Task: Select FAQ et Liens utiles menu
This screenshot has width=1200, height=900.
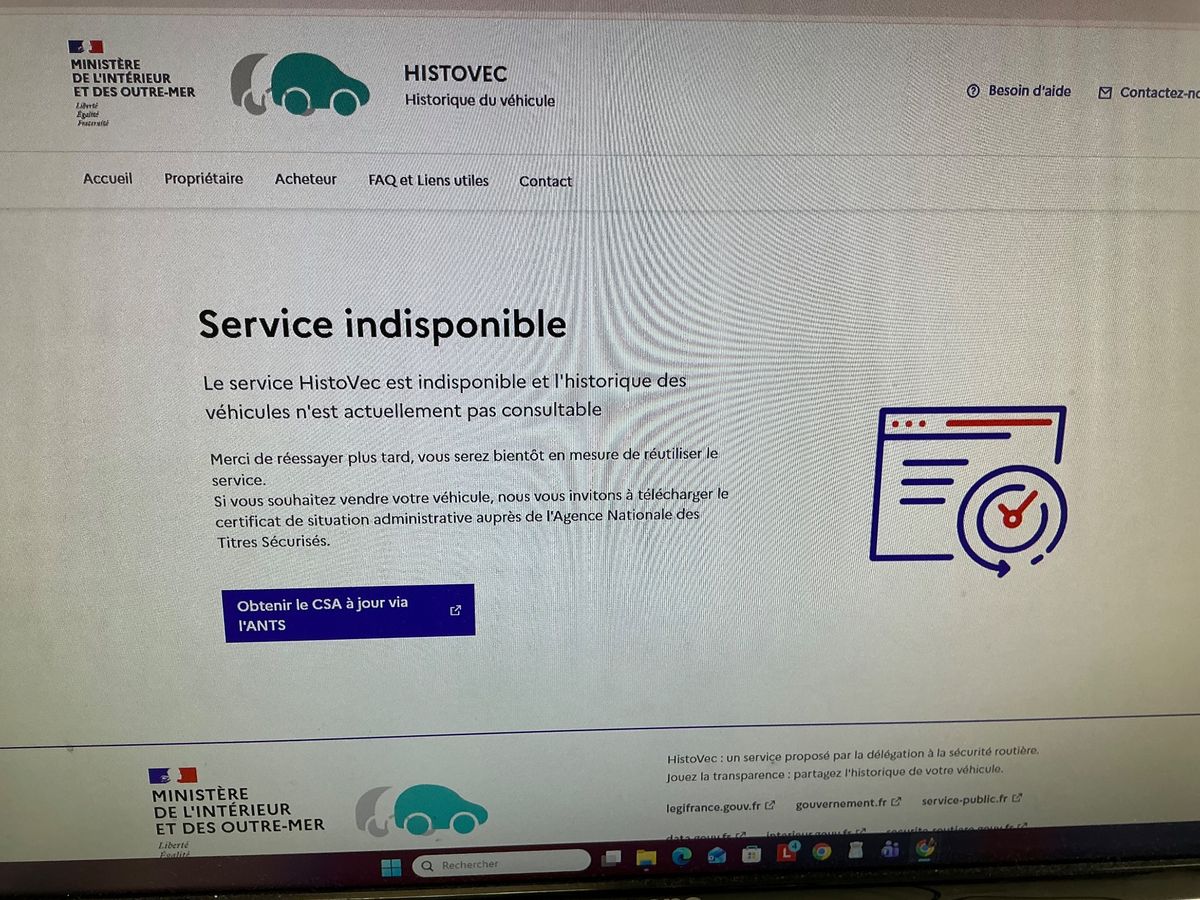Action: tap(429, 181)
